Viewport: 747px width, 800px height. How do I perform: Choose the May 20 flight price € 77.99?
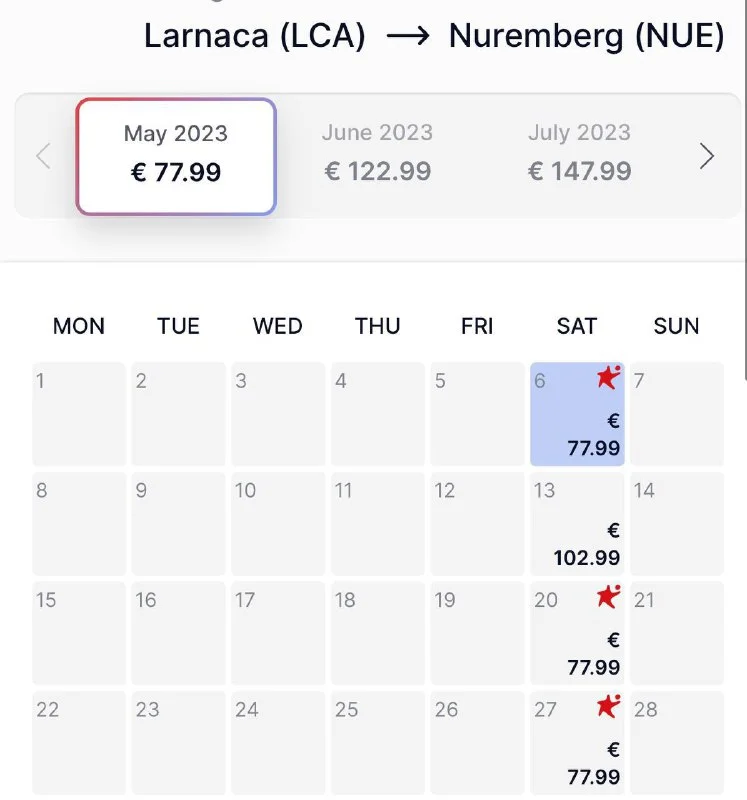point(593,654)
